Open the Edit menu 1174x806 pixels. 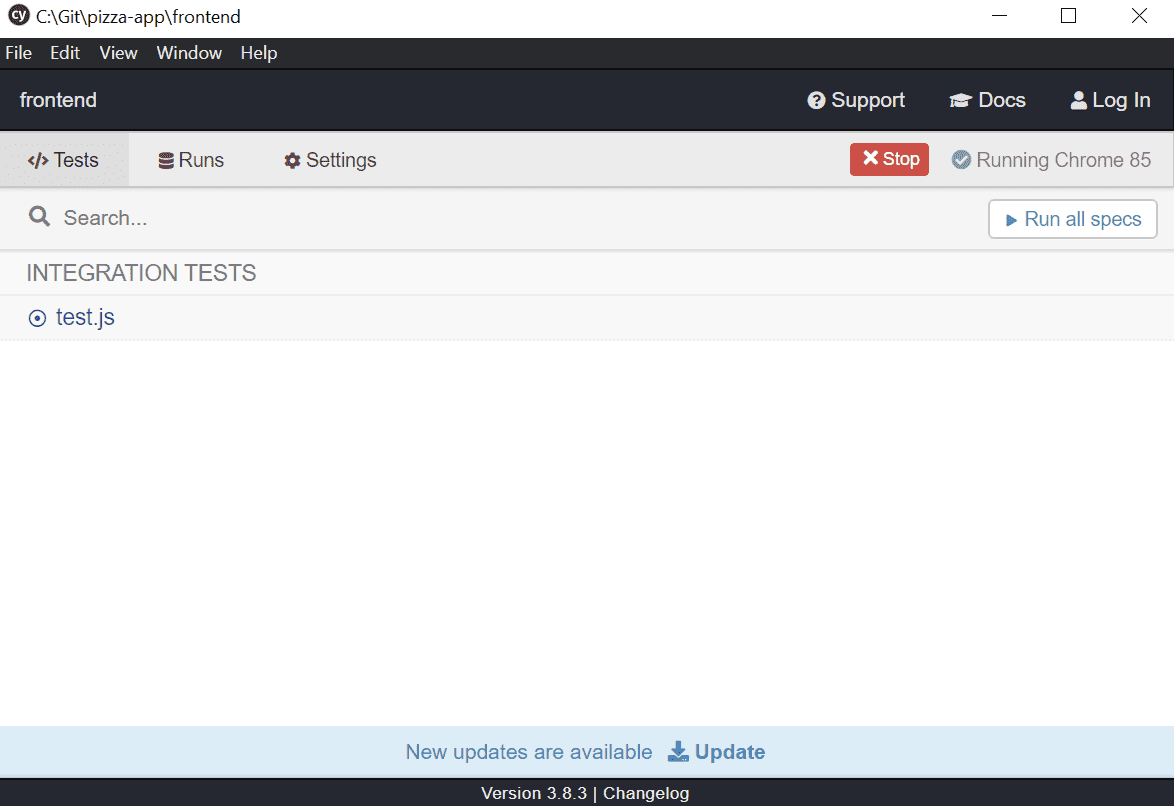[65, 53]
